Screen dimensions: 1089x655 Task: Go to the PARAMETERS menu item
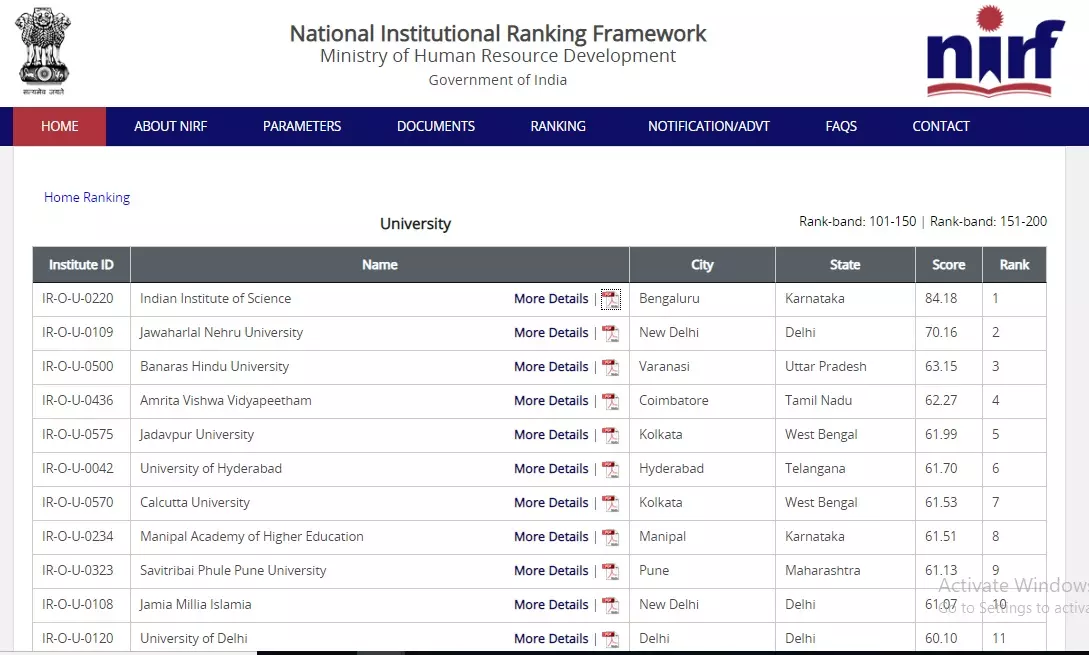tap(302, 126)
